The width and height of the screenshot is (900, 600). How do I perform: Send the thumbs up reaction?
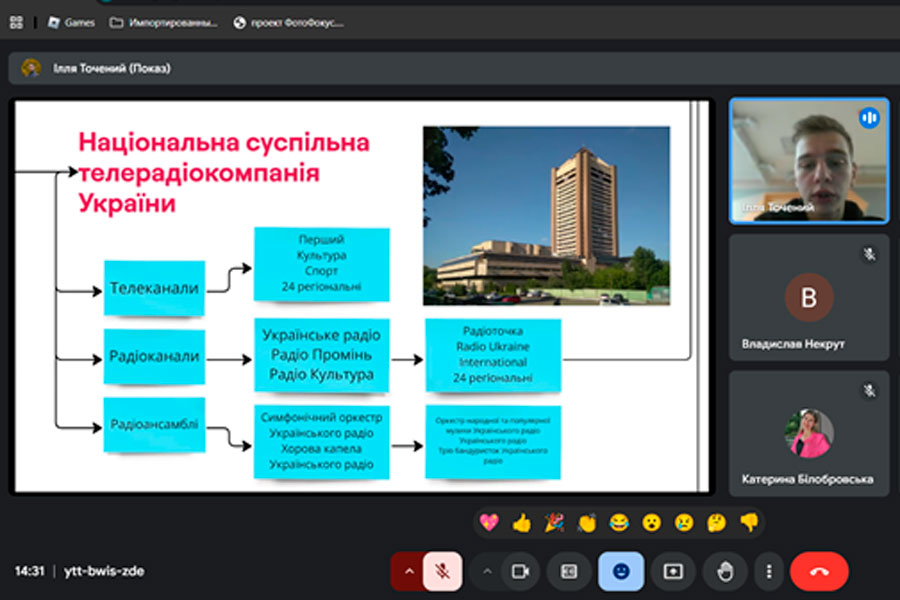(521, 522)
